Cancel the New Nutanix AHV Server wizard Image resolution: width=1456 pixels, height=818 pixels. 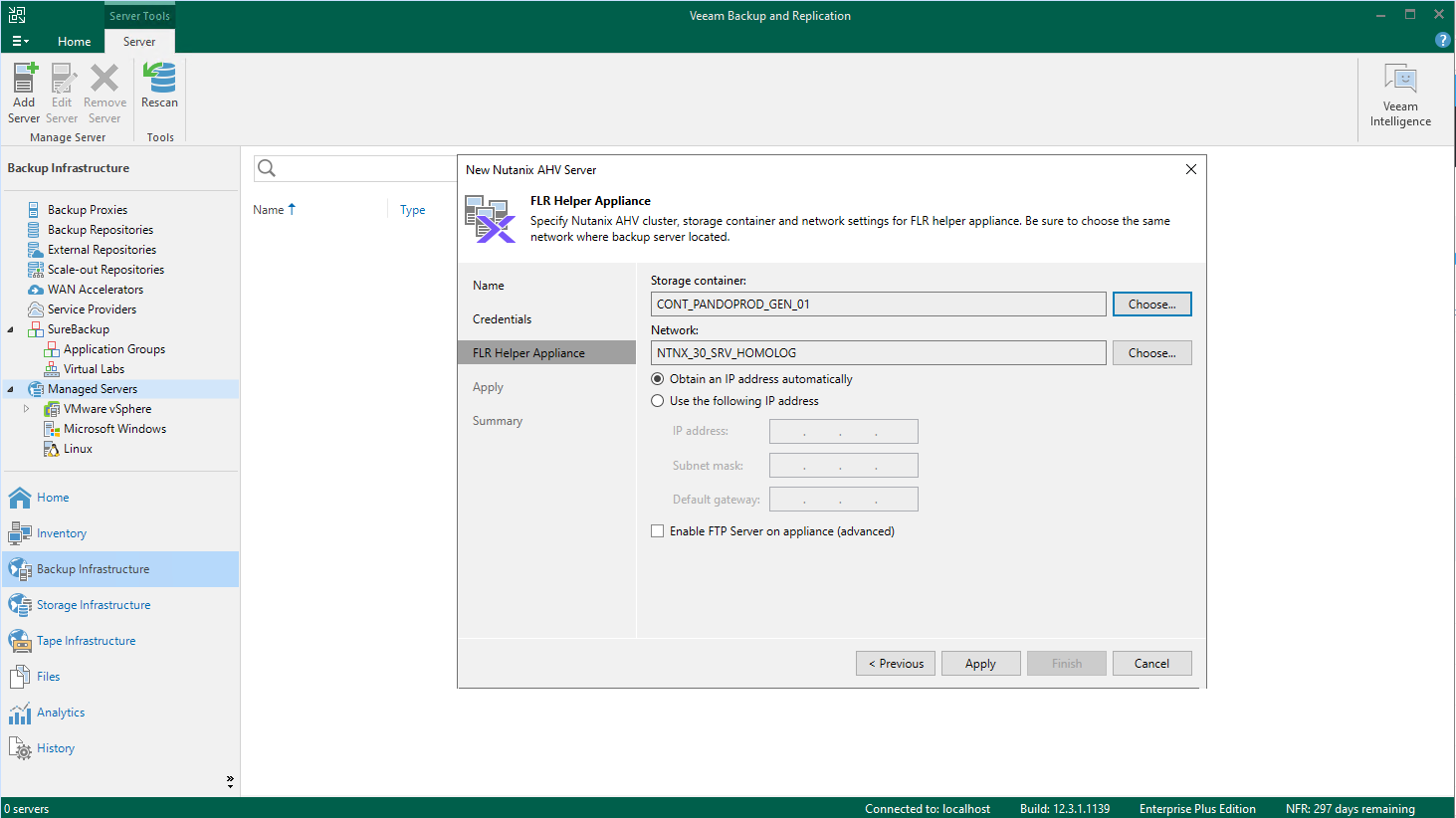[1151, 664]
